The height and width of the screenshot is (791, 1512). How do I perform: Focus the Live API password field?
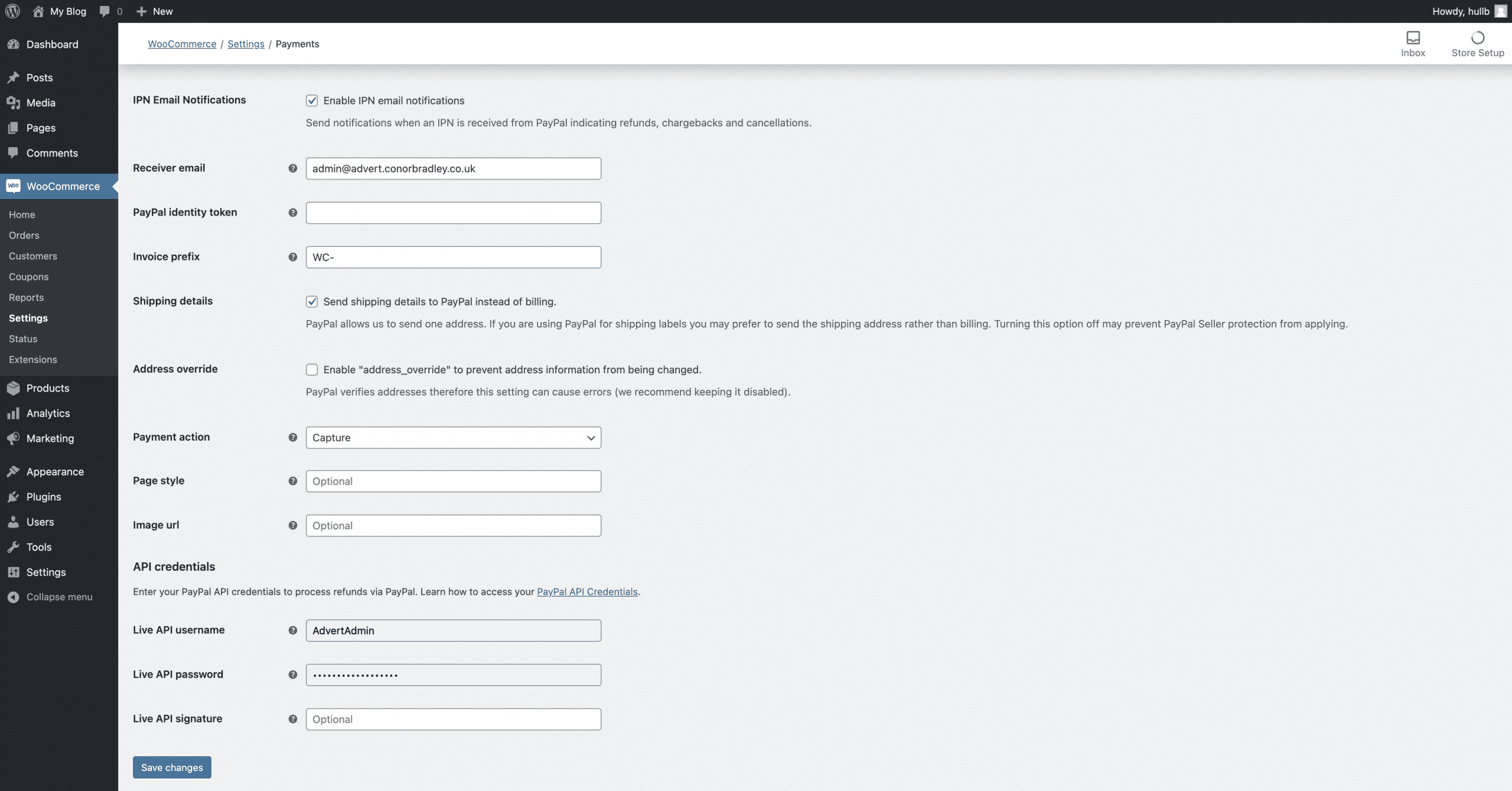click(x=453, y=675)
